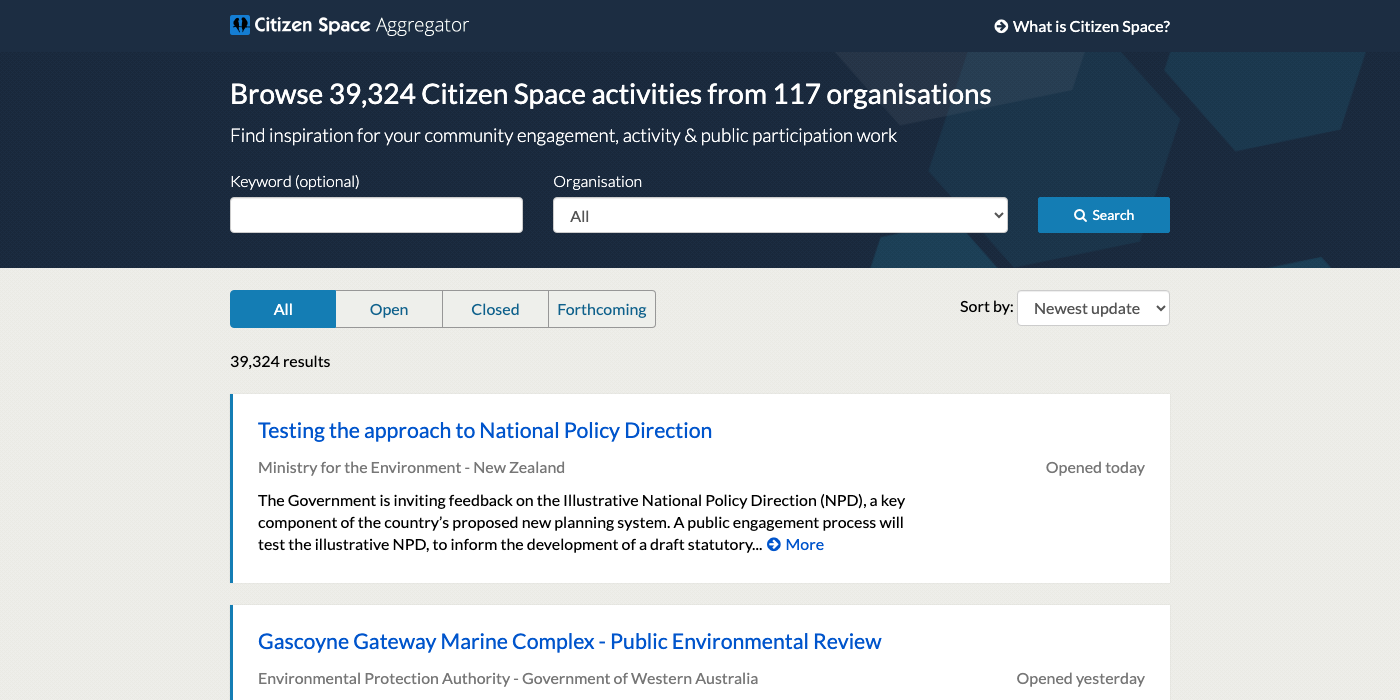Click the Keyword (optional) label

295,181
